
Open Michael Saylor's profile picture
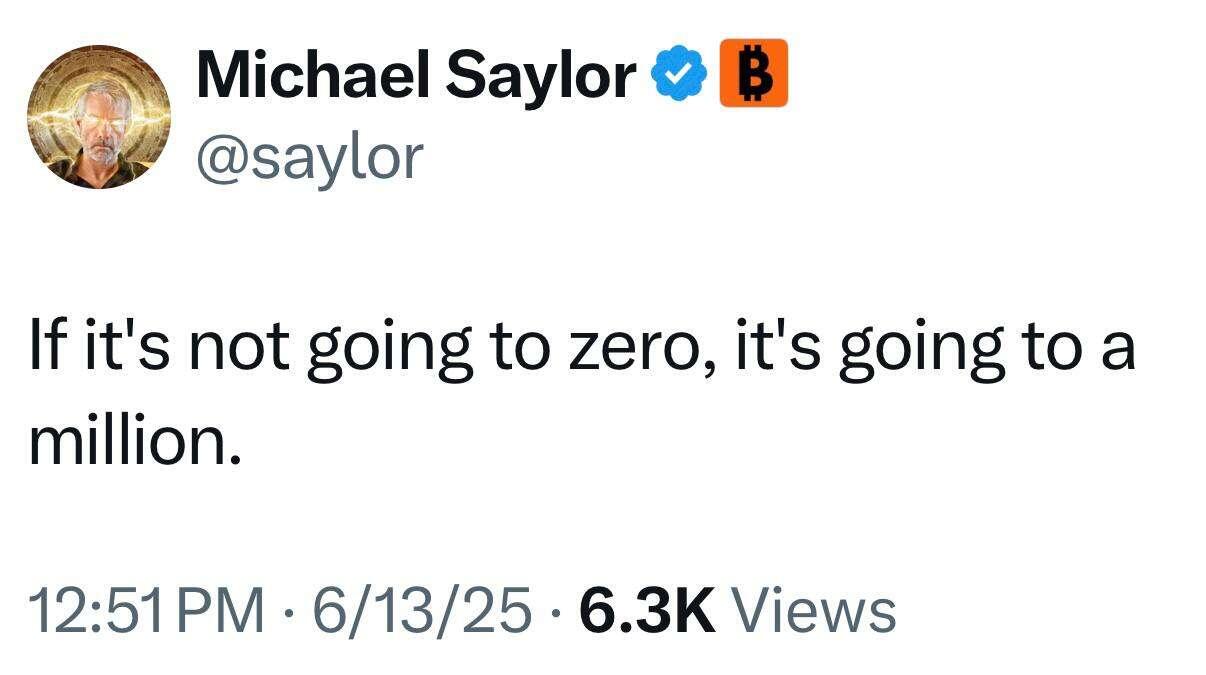click(x=97, y=116)
